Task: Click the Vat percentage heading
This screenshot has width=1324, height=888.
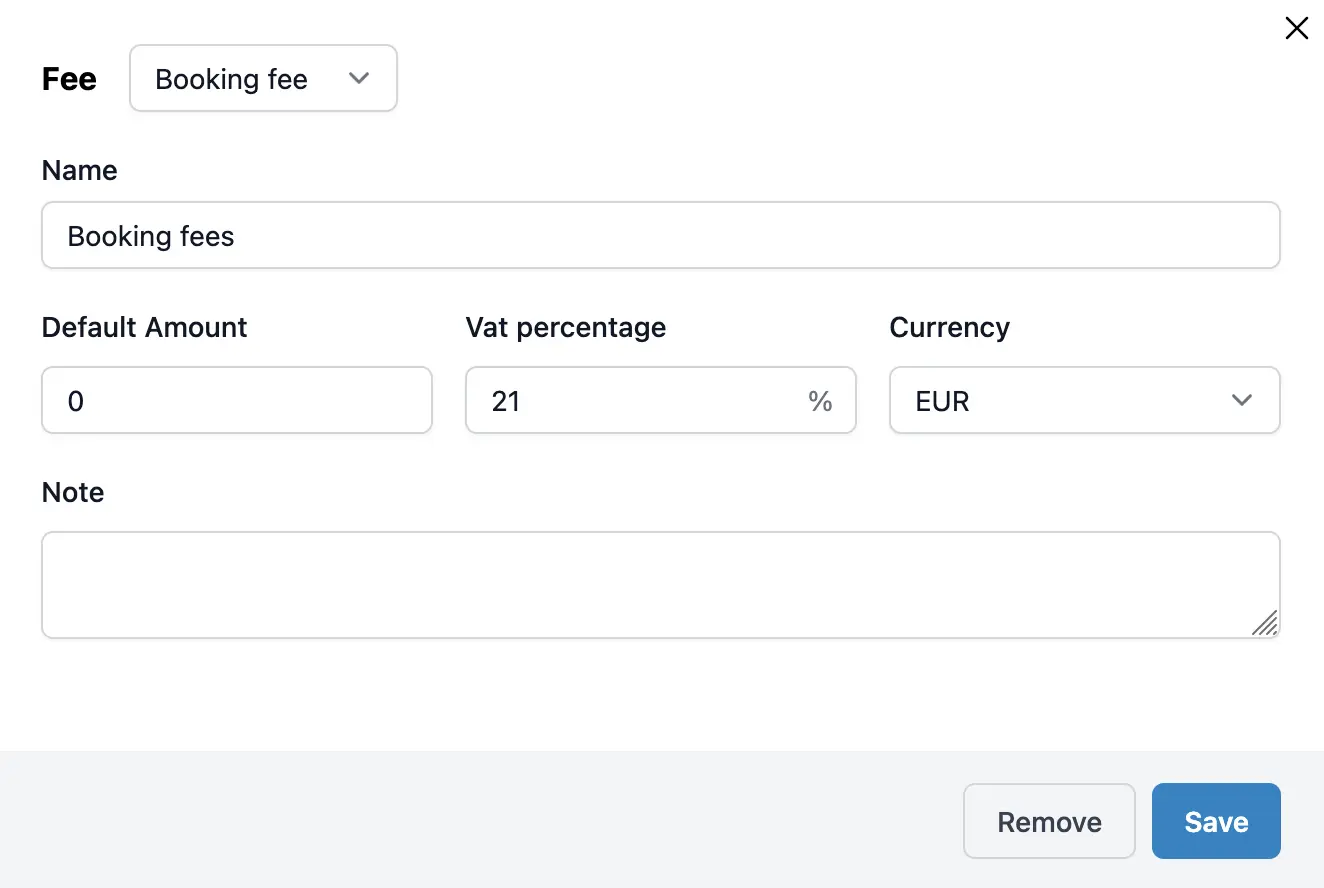Action: point(565,327)
